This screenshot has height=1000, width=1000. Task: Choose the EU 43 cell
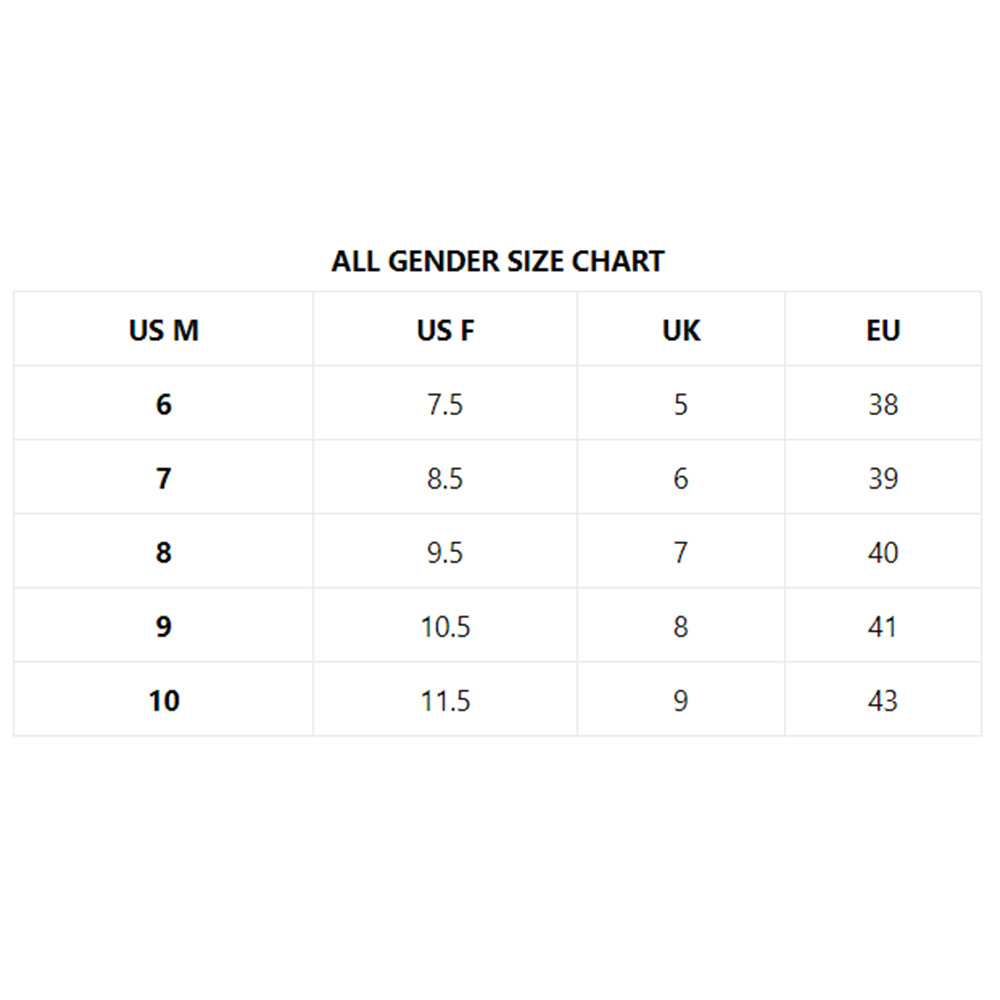pos(883,699)
